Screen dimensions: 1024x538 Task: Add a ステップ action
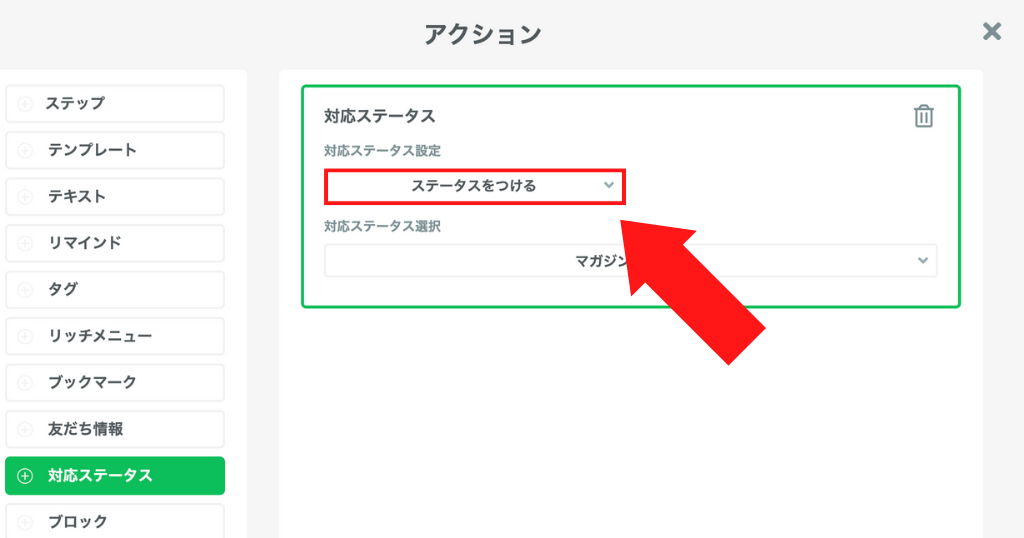coord(115,104)
